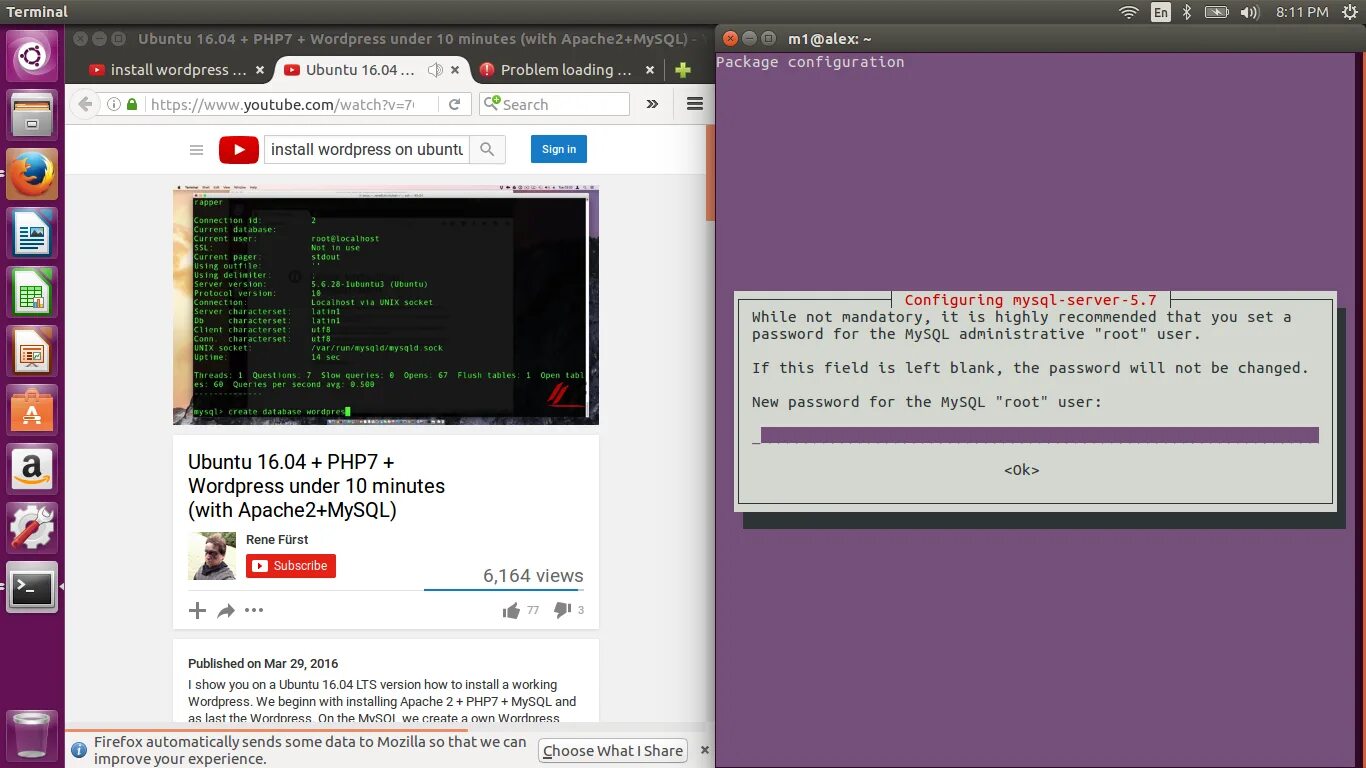Click the Ubuntu 16.04 + PHP7 video title
The height and width of the screenshot is (768, 1366).
pyautogui.click(x=316, y=486)
